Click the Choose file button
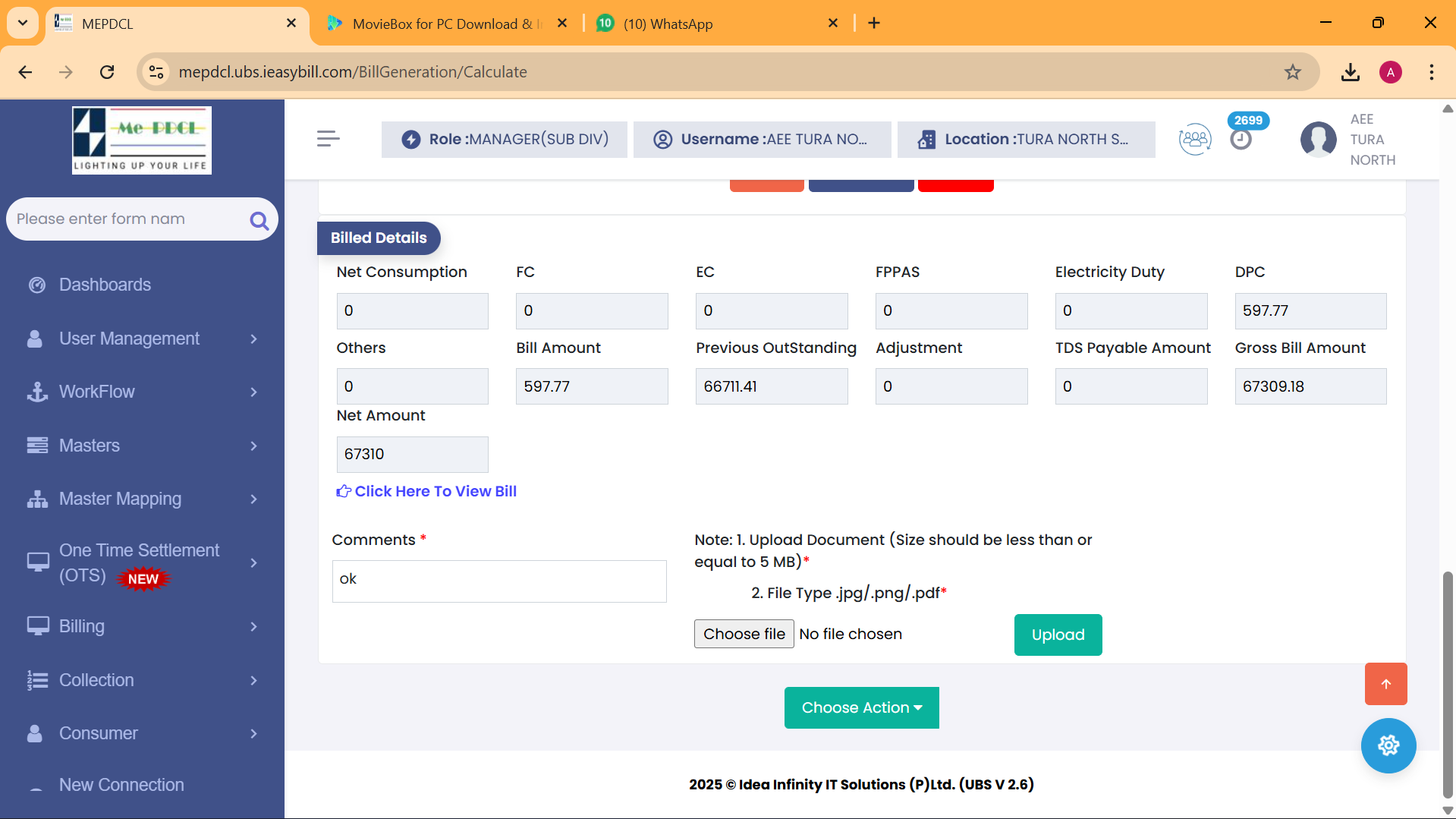1456x819 pixels. tap(744, 634)
